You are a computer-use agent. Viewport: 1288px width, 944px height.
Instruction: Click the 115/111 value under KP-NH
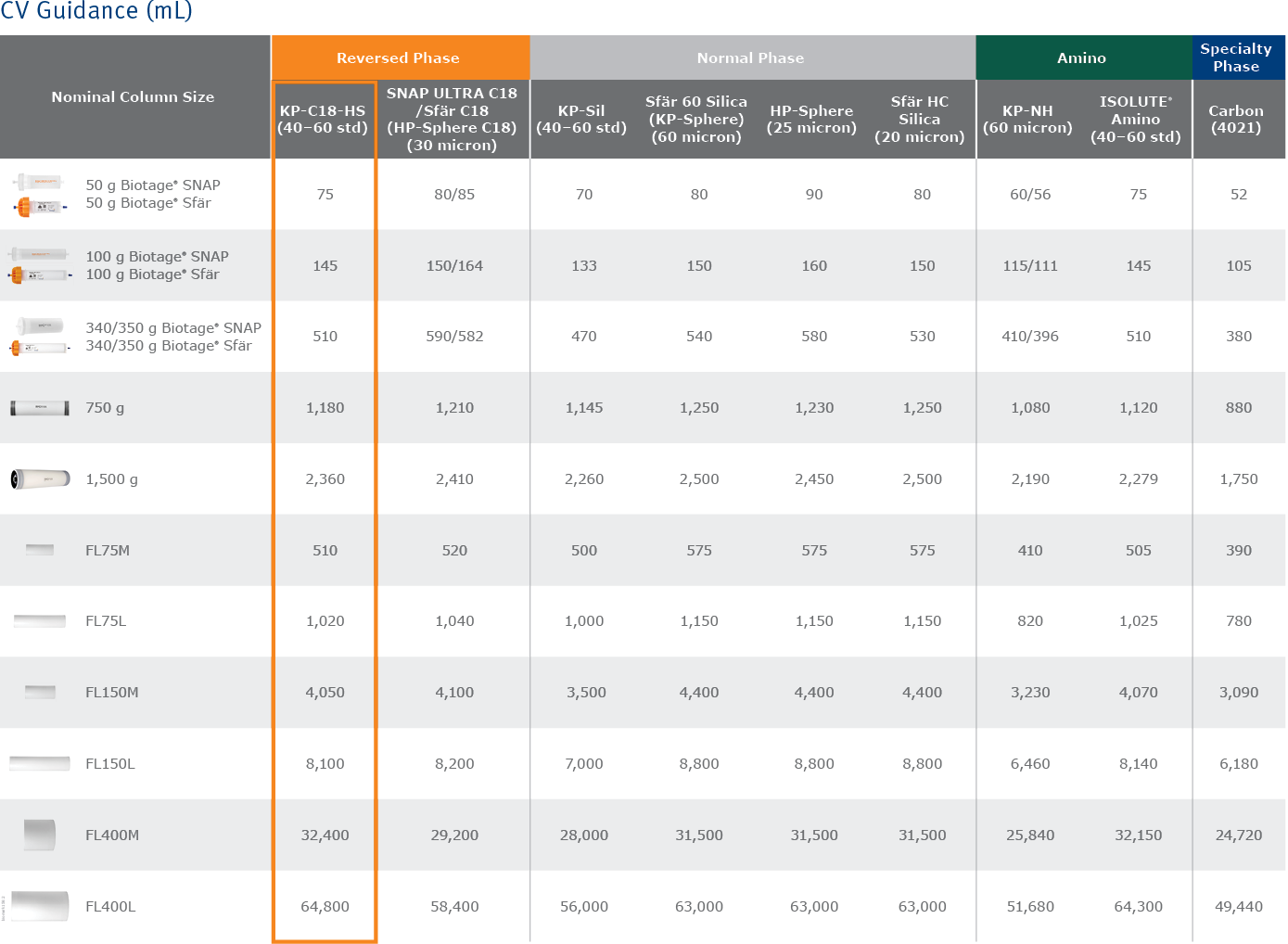pos(1030,265)
